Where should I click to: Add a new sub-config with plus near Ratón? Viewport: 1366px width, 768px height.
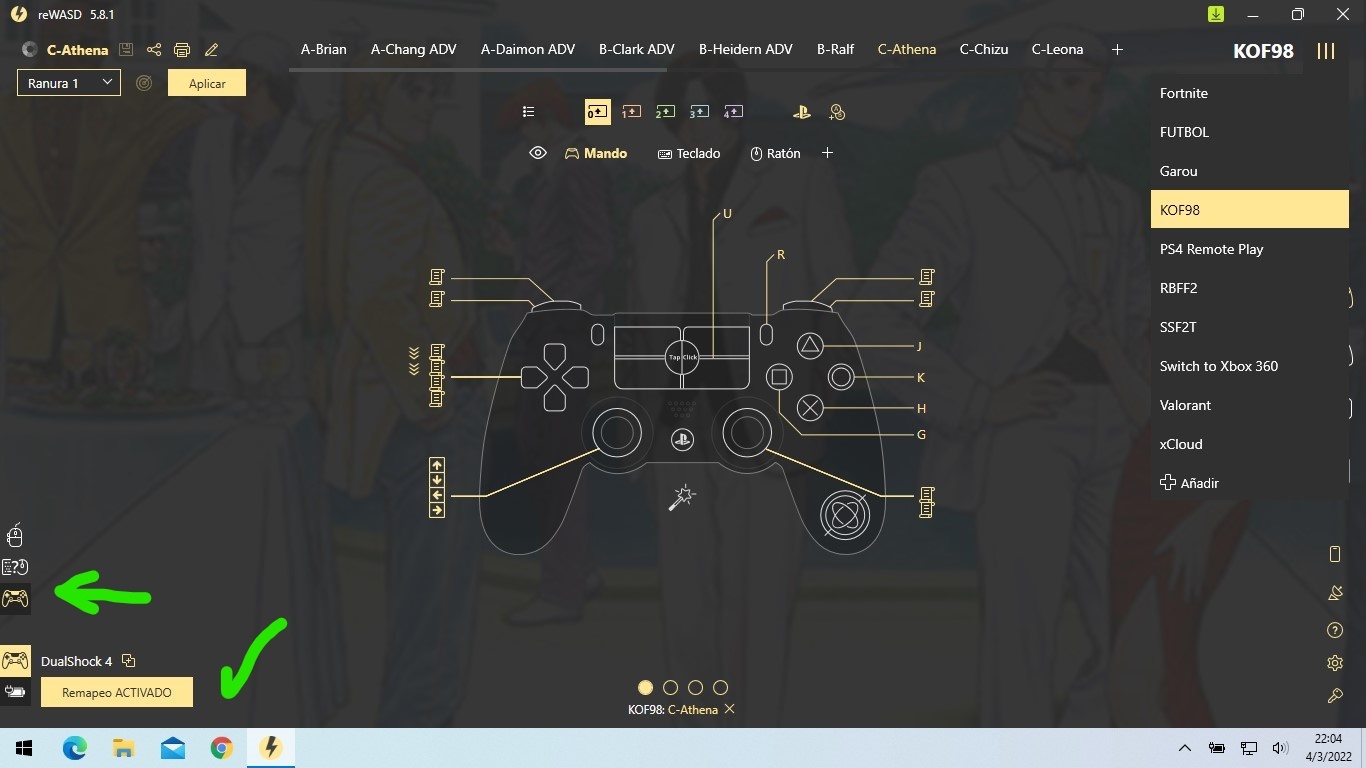tap(827, 153)
